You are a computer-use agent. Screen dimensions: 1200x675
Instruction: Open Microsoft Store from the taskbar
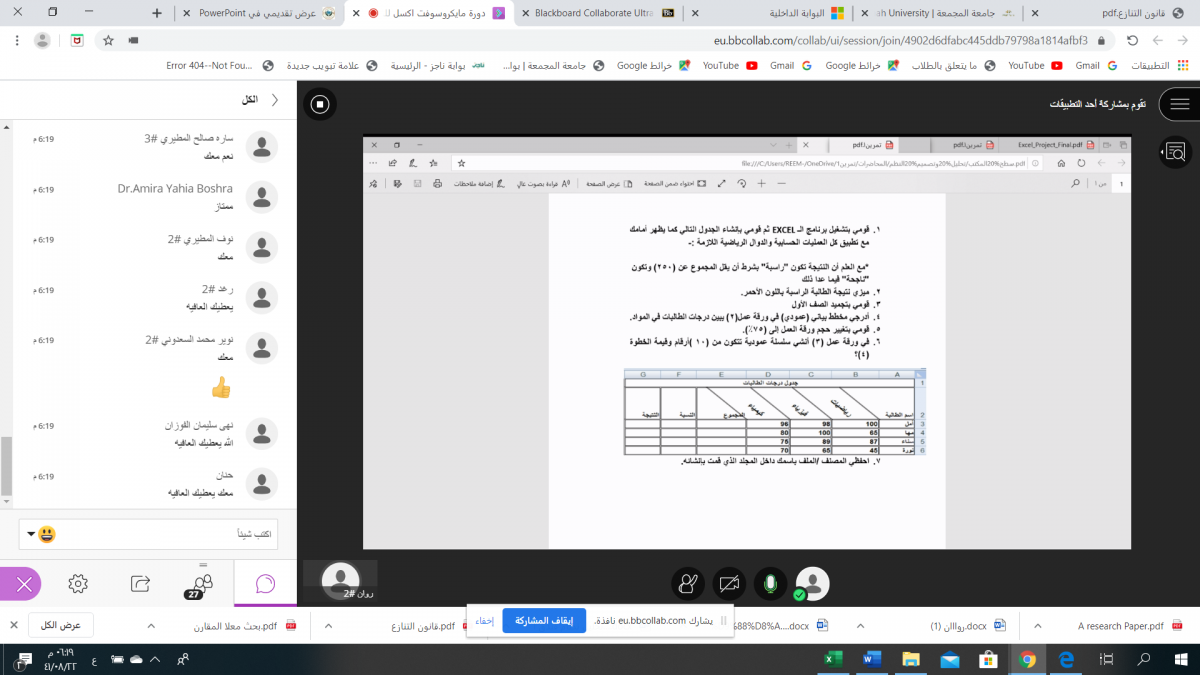(x=987, y=660)
